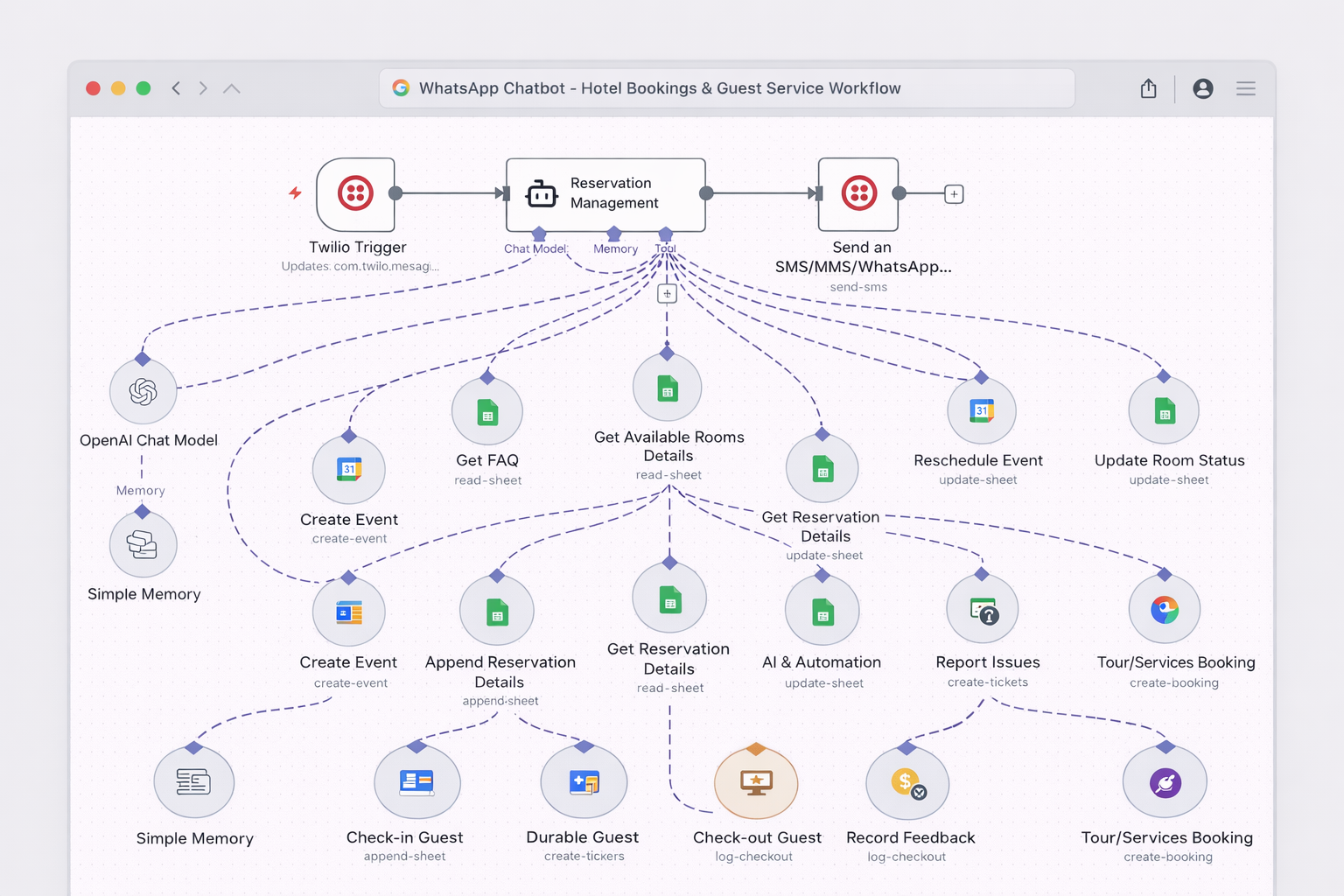1344x896 pixels.
Task: Click the Record Feedback log-checkout node
Action: point(906,781)
